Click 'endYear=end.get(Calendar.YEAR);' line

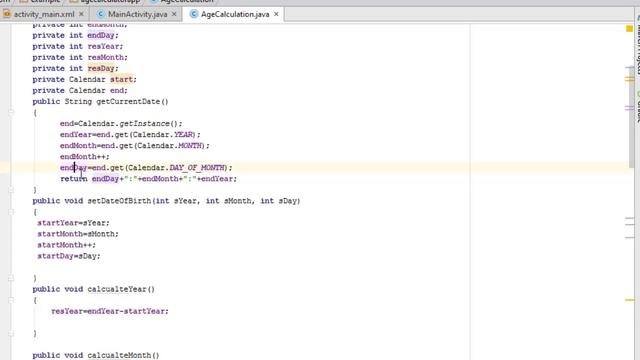[130, 135]
